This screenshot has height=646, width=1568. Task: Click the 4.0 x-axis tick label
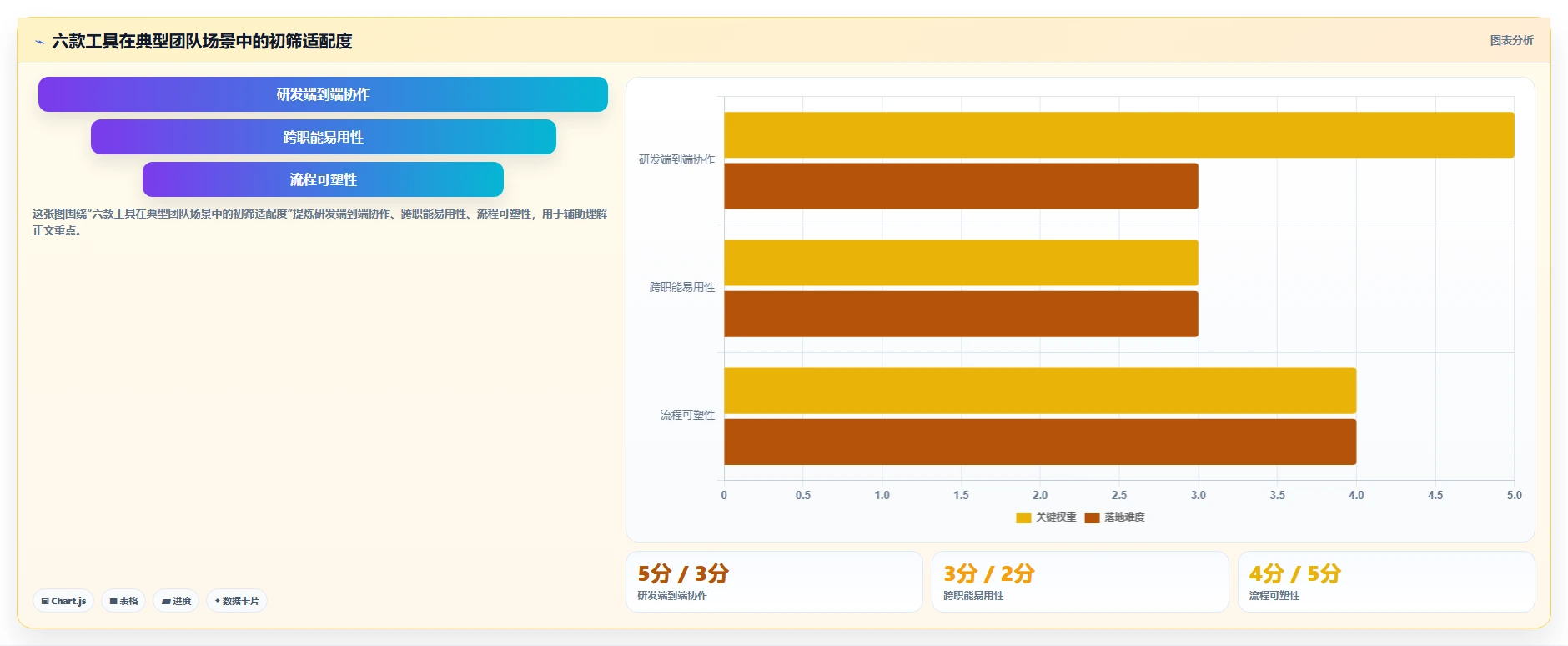coord(1356,495)
